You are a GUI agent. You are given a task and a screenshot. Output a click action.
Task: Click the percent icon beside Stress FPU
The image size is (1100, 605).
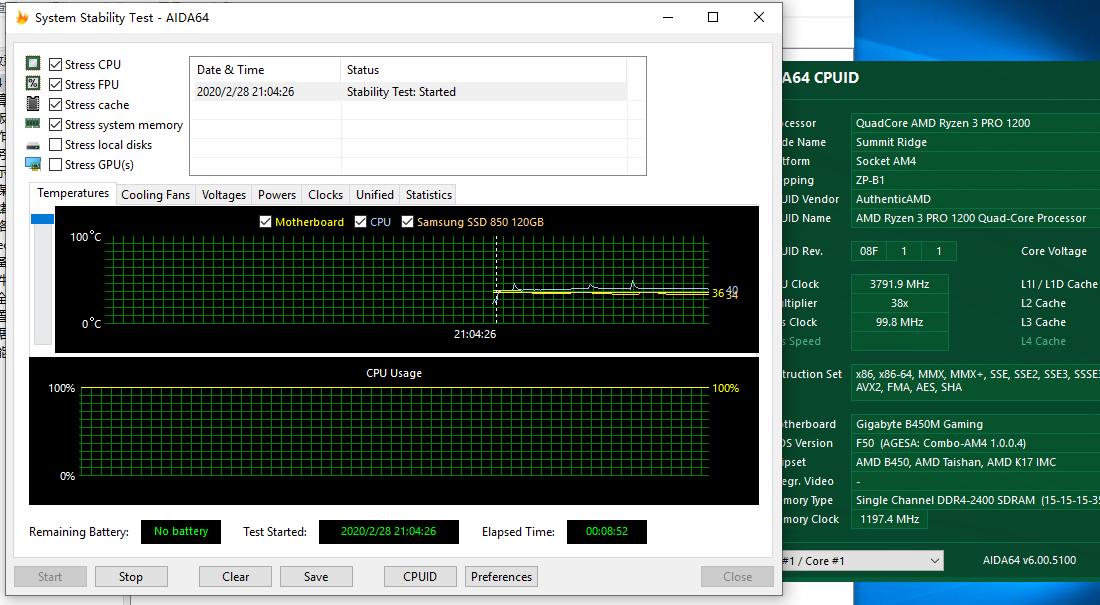33,84
